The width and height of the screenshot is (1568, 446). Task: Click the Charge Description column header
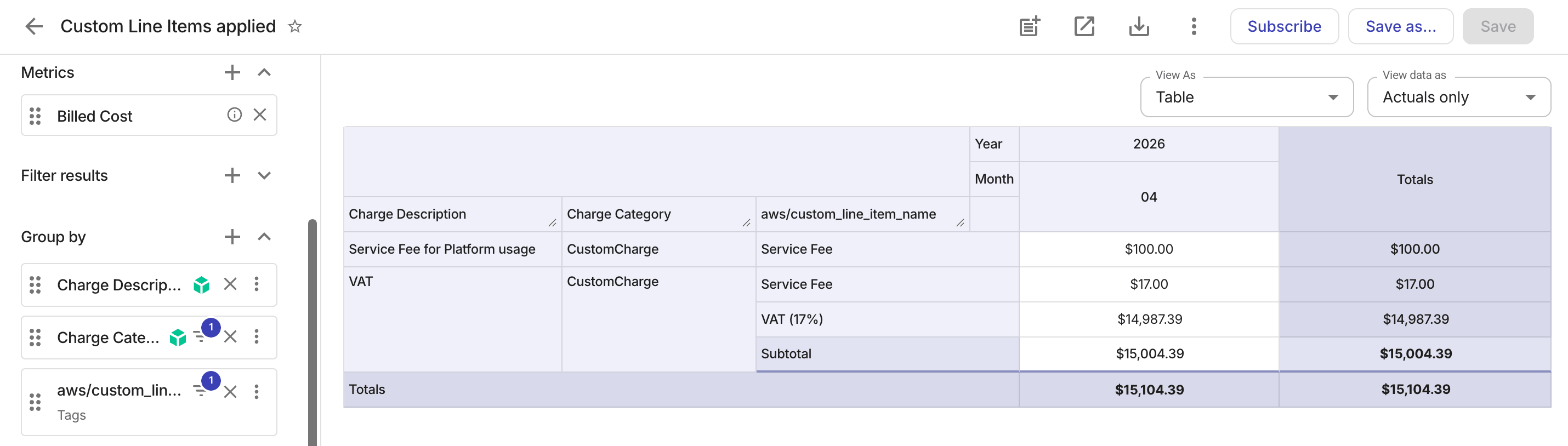pyautogui.click(x=452, y=214)
